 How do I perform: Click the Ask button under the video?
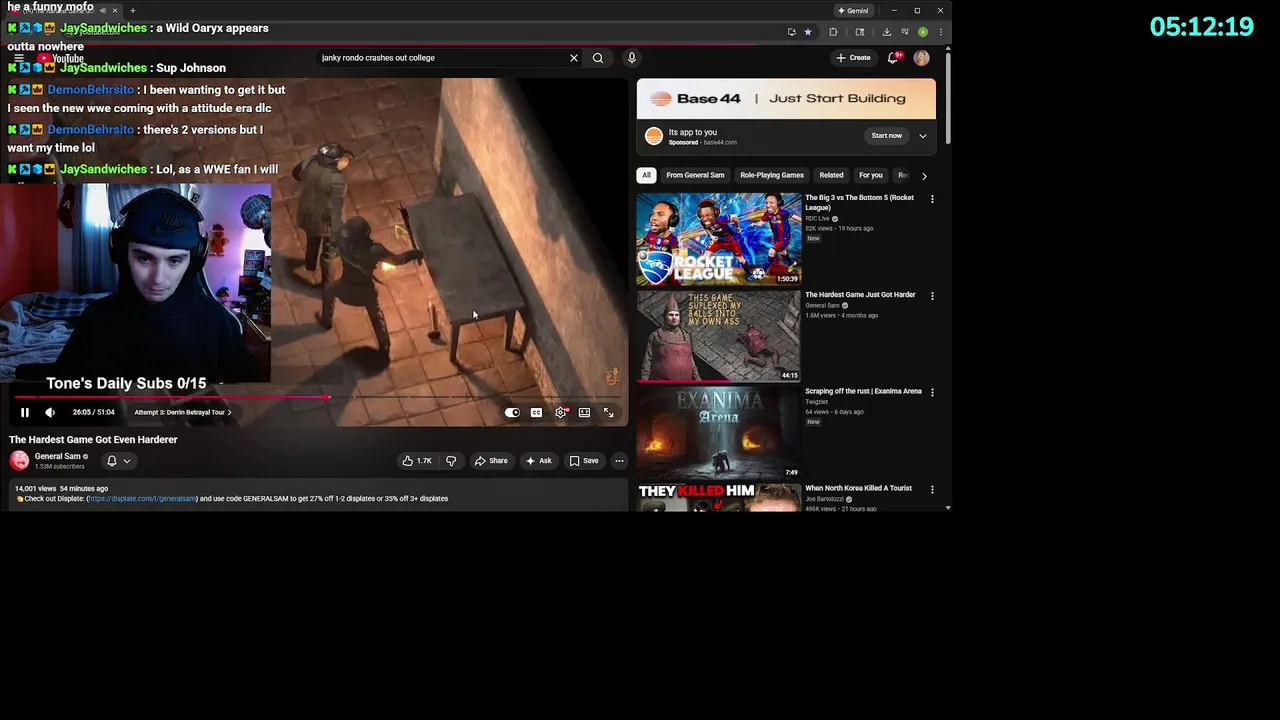pos(539,461)
